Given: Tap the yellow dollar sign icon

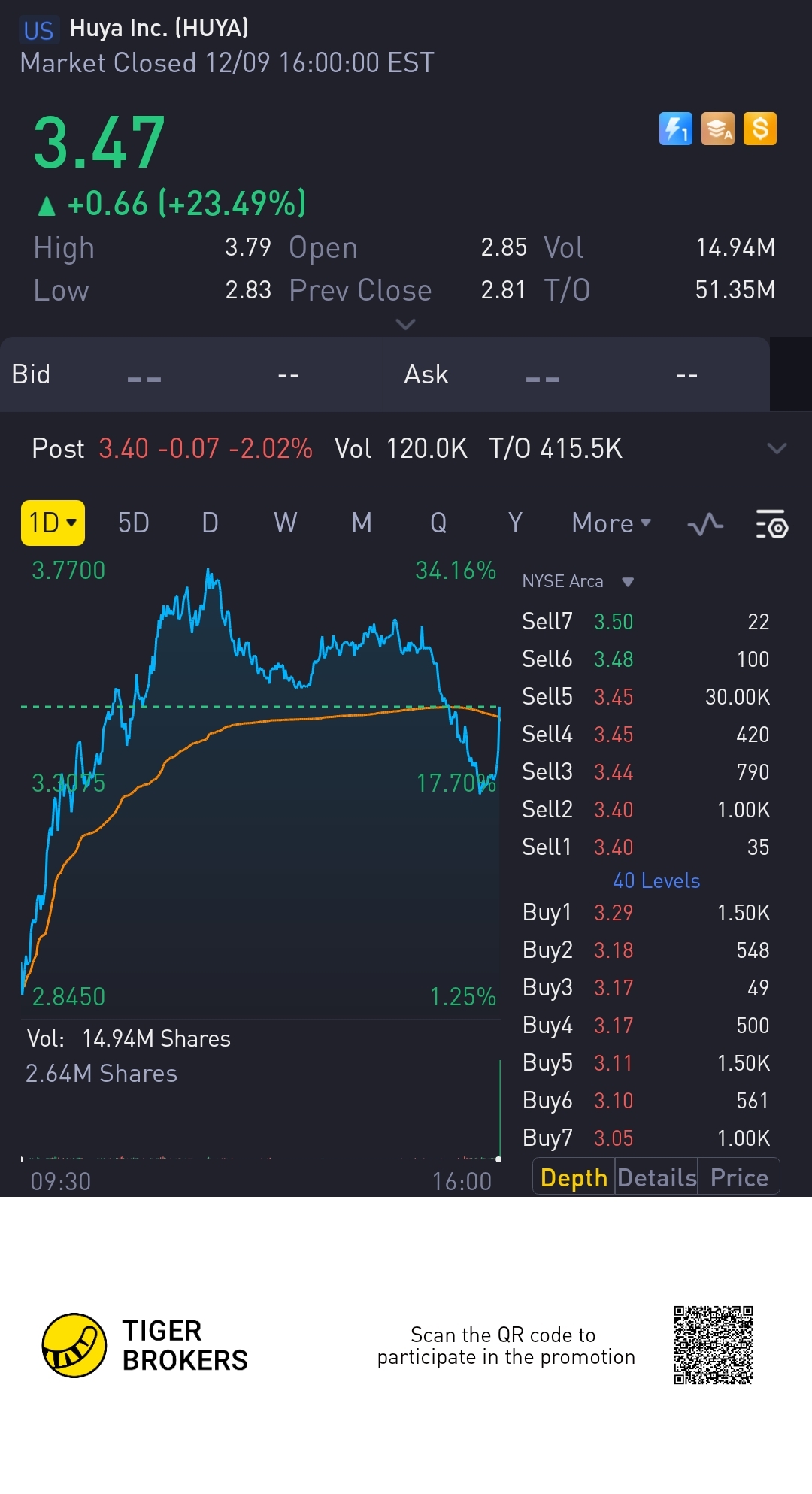Looking at the screenshot, I should pyautogui.click(x=759, y=129).
